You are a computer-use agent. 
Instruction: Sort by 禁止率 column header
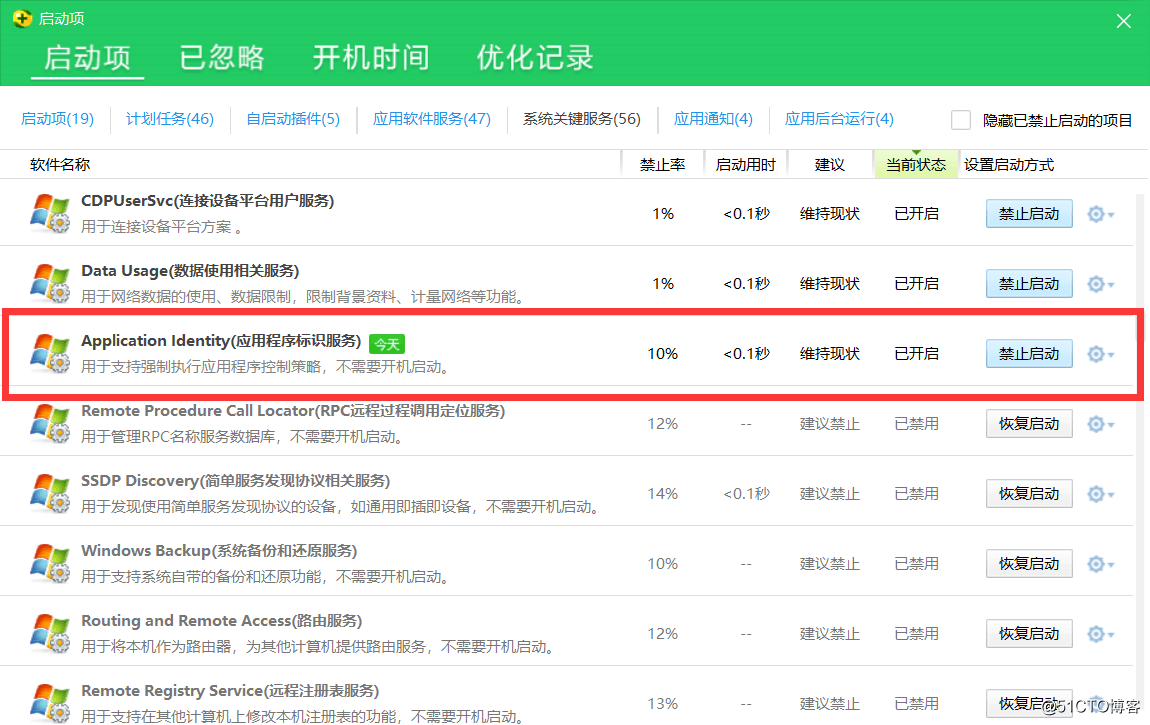click(x=662, y=165)
